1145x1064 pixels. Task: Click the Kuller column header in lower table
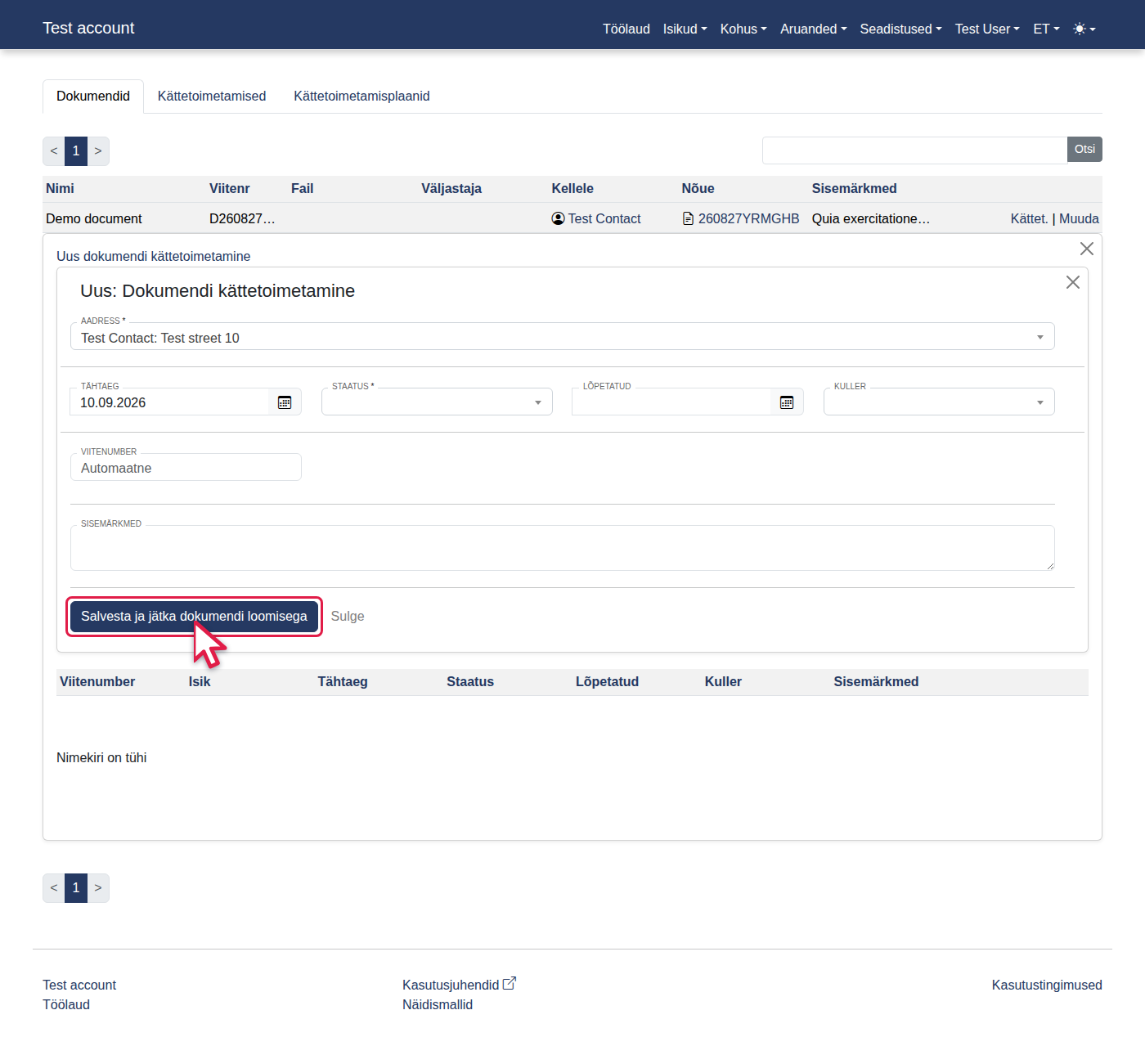[723, 681]
